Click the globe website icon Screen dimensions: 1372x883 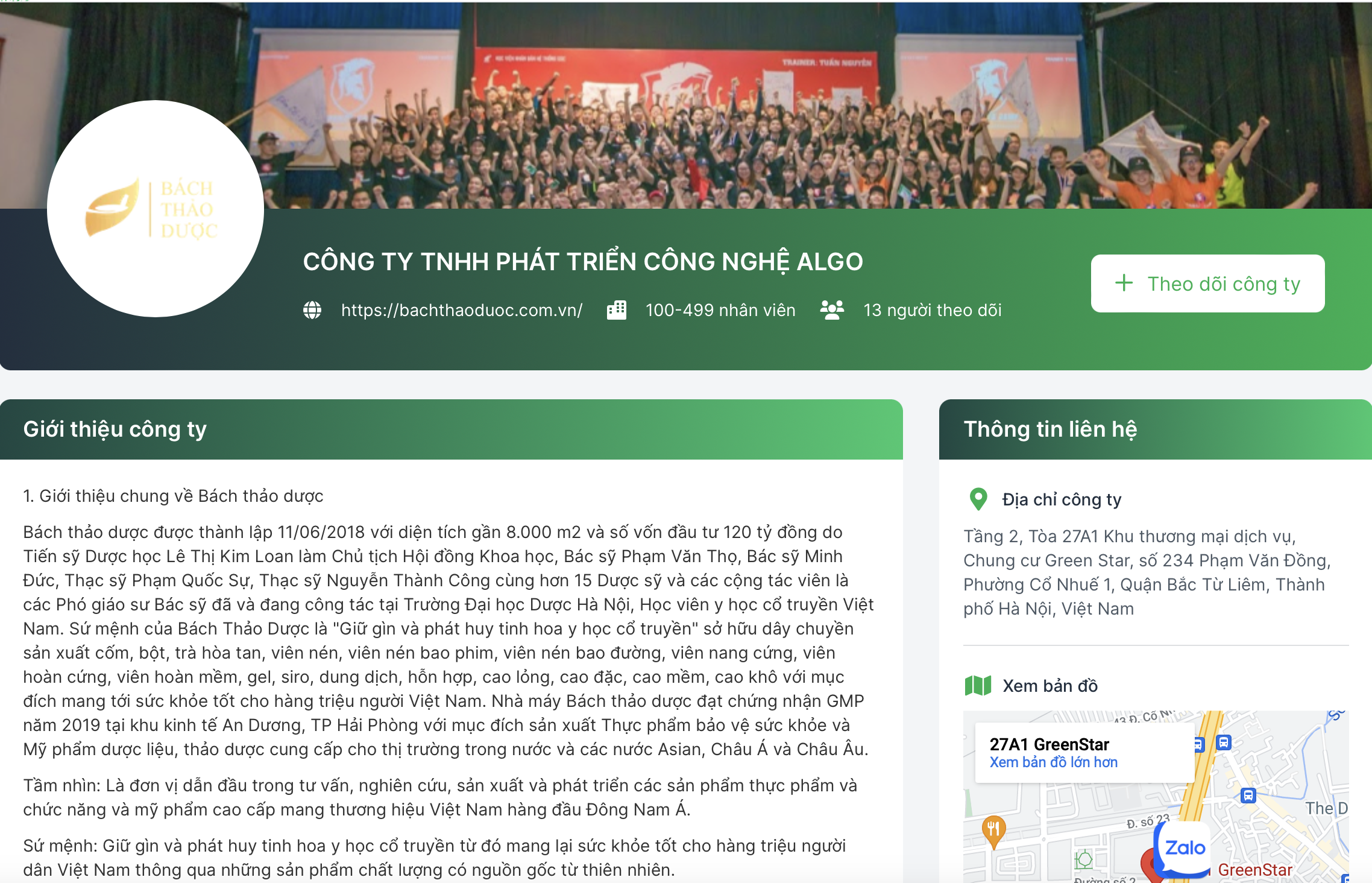[x=312, y=310]
